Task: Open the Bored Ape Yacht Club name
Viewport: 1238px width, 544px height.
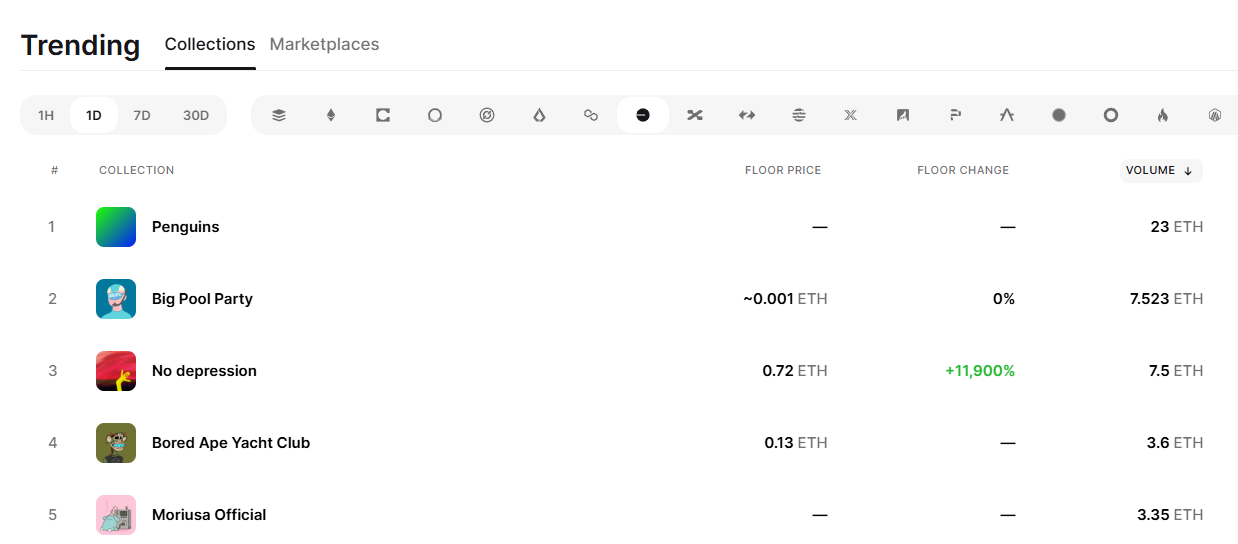Action: (231, 443)
